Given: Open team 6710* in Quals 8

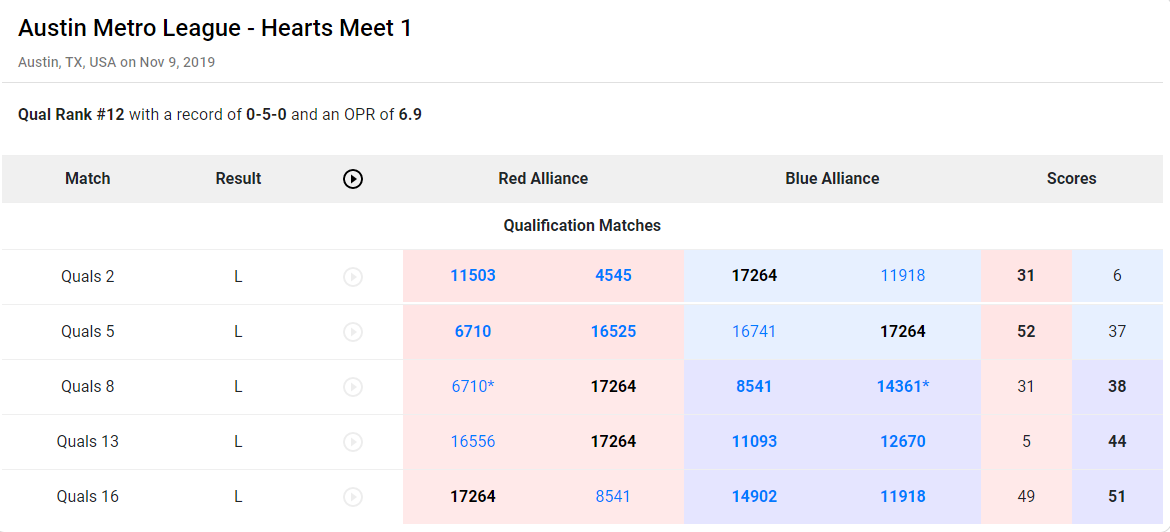Looking at the screenshot, I should [473, 386].
